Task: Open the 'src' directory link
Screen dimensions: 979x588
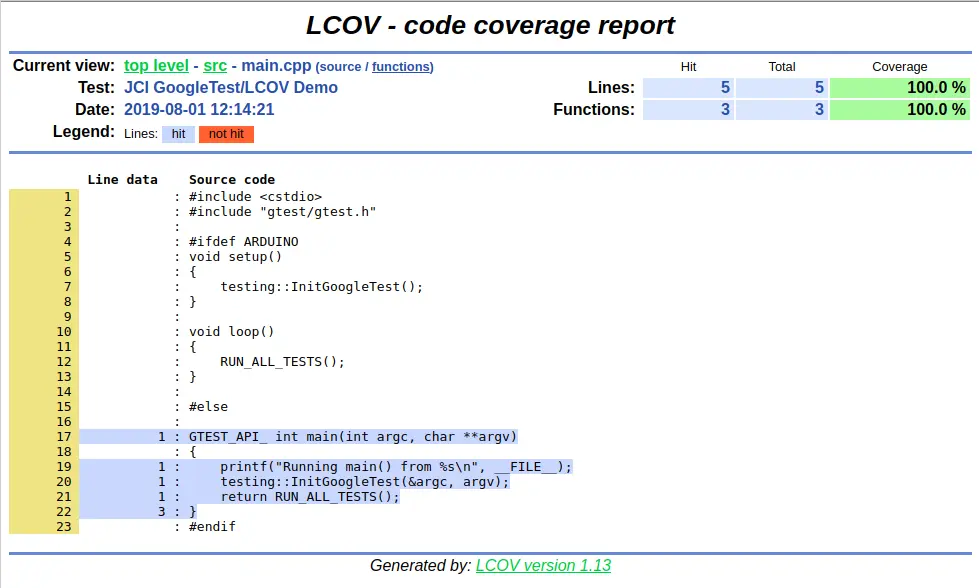Action: coord(215,66)
